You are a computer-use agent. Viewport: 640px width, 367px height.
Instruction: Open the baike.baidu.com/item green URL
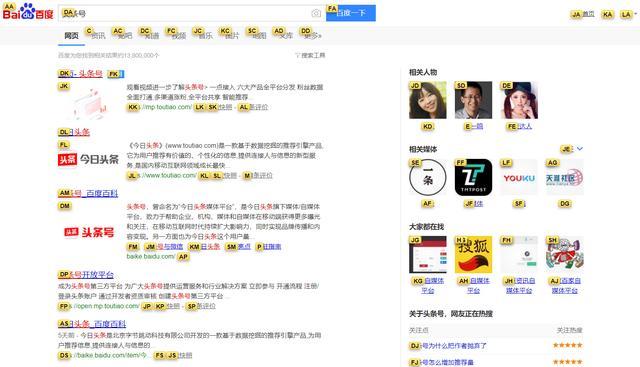[x=103, y=355]
